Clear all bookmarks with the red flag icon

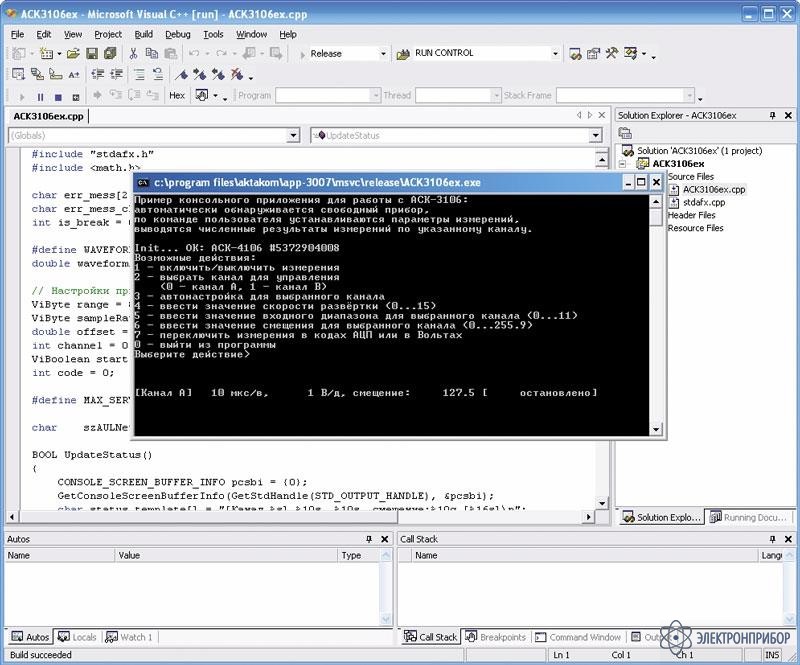point(237,75)
